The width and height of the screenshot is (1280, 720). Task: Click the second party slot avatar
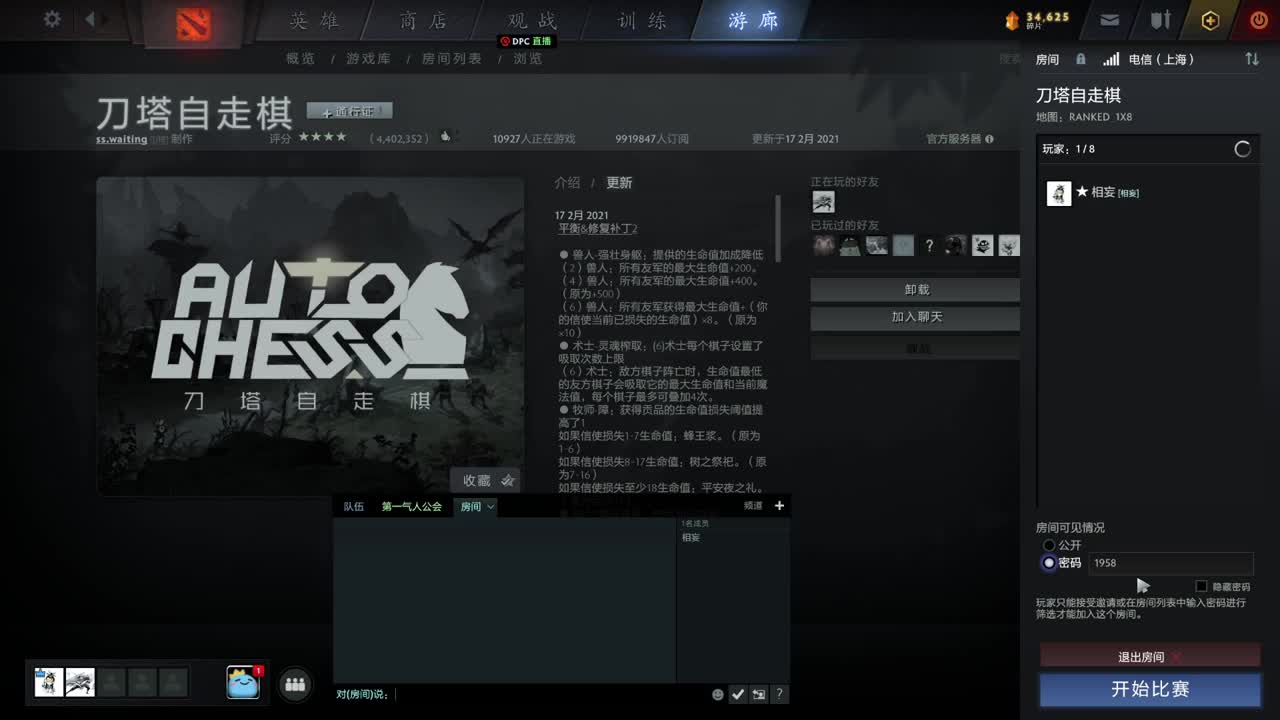pos(80,682)
